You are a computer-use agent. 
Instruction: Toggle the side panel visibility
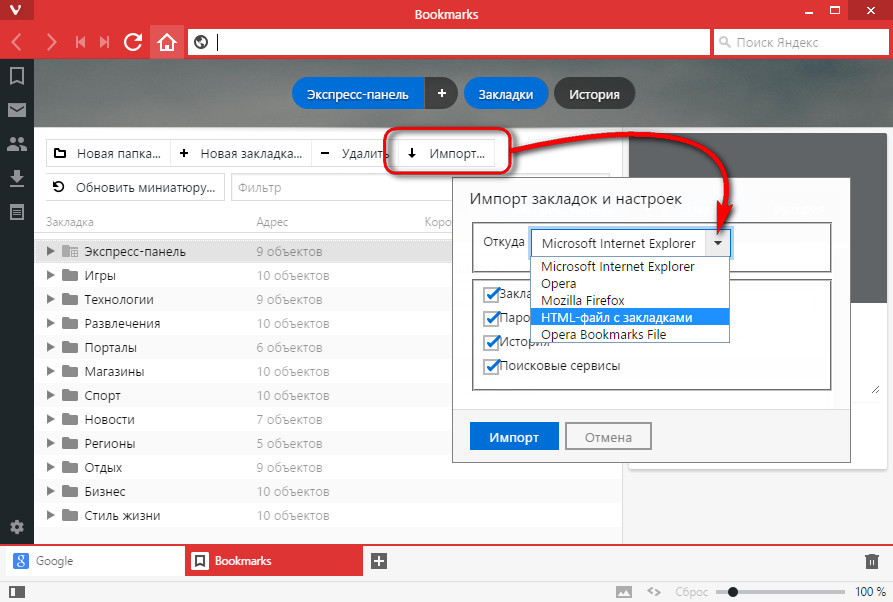click(x=17, y=592)
